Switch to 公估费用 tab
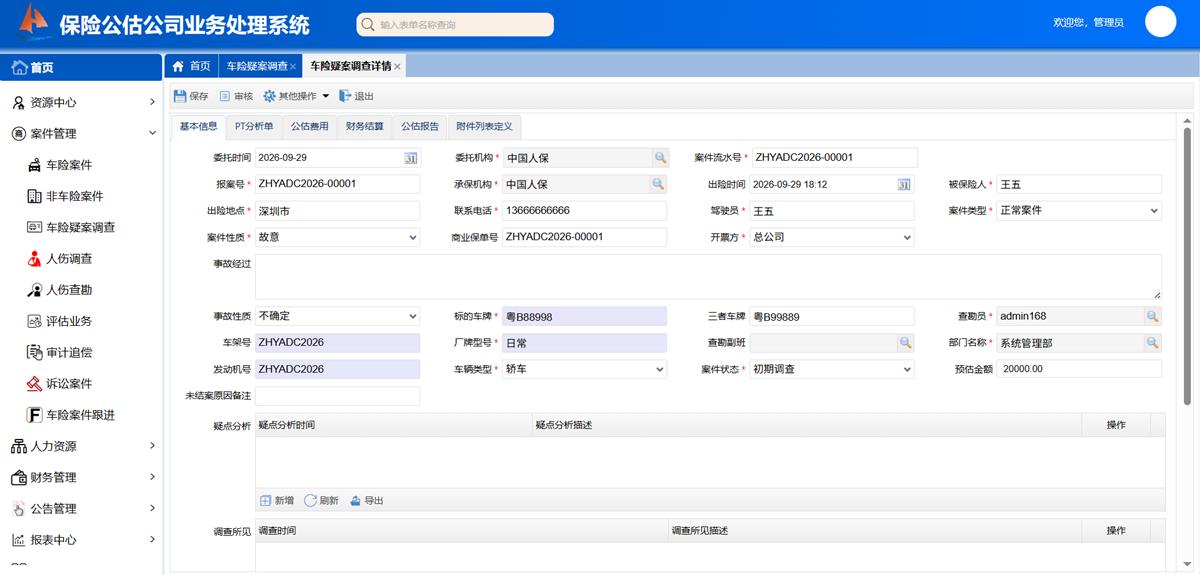 309,127
